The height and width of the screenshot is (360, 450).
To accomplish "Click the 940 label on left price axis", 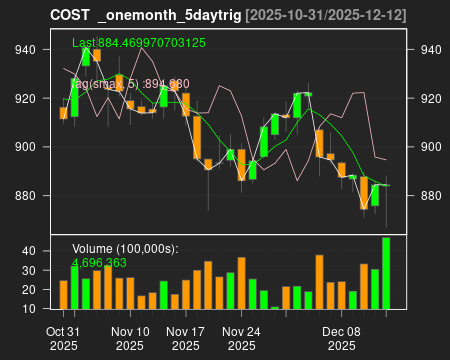I will point(25,50).
